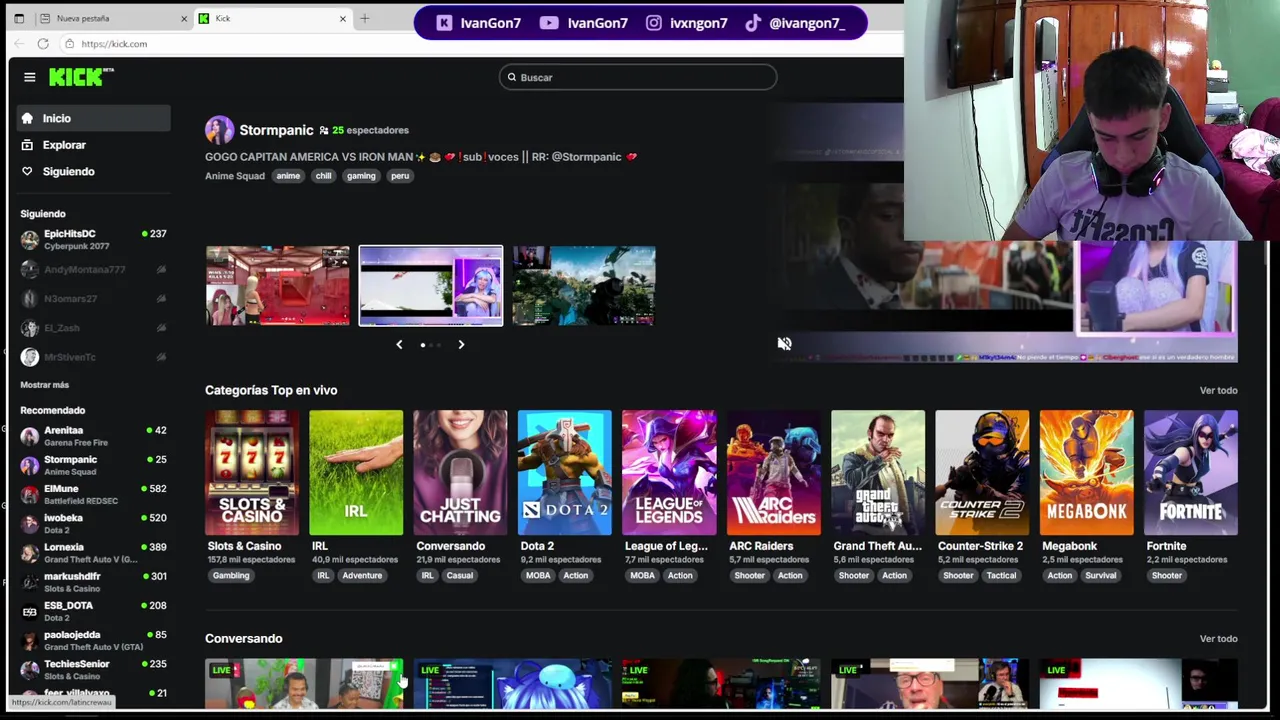Screen dimensions: 1280x720
Task: Open the Fortnite category card
Action: pos(1191,473)
